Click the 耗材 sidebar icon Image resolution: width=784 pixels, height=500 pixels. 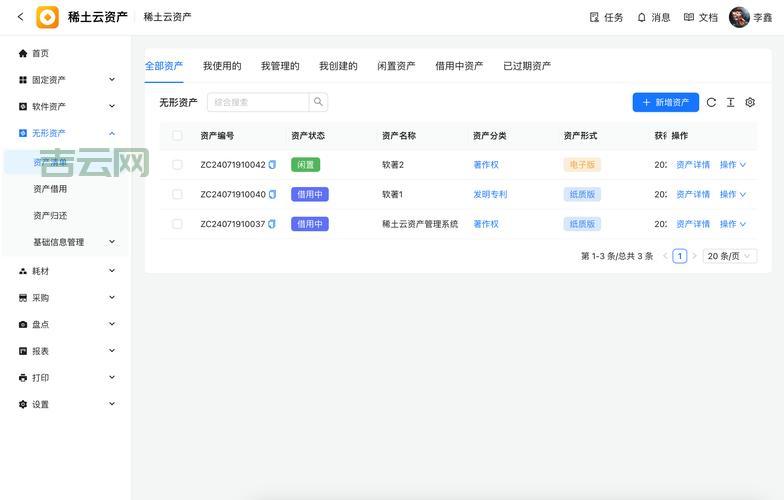pyautogui.click(x=22, y=271)
